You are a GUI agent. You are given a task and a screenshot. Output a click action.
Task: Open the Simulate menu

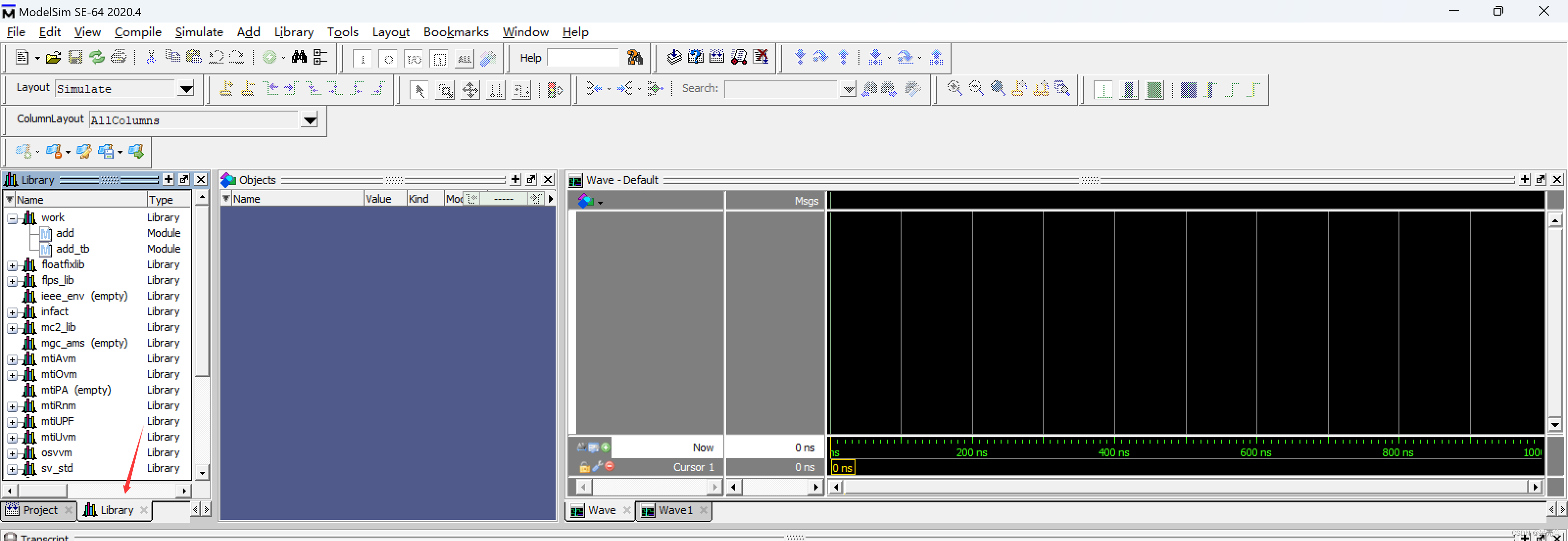click(x=198, y=32)
